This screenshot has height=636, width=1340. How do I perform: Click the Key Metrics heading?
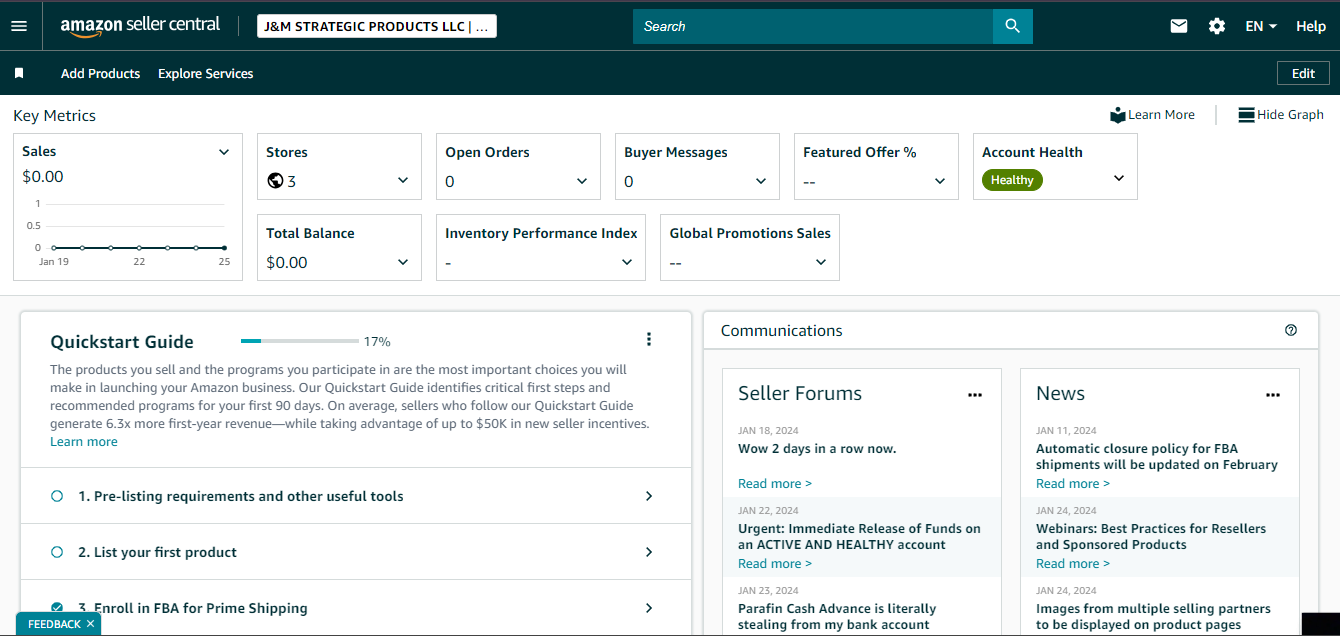(x=54, y=116)
